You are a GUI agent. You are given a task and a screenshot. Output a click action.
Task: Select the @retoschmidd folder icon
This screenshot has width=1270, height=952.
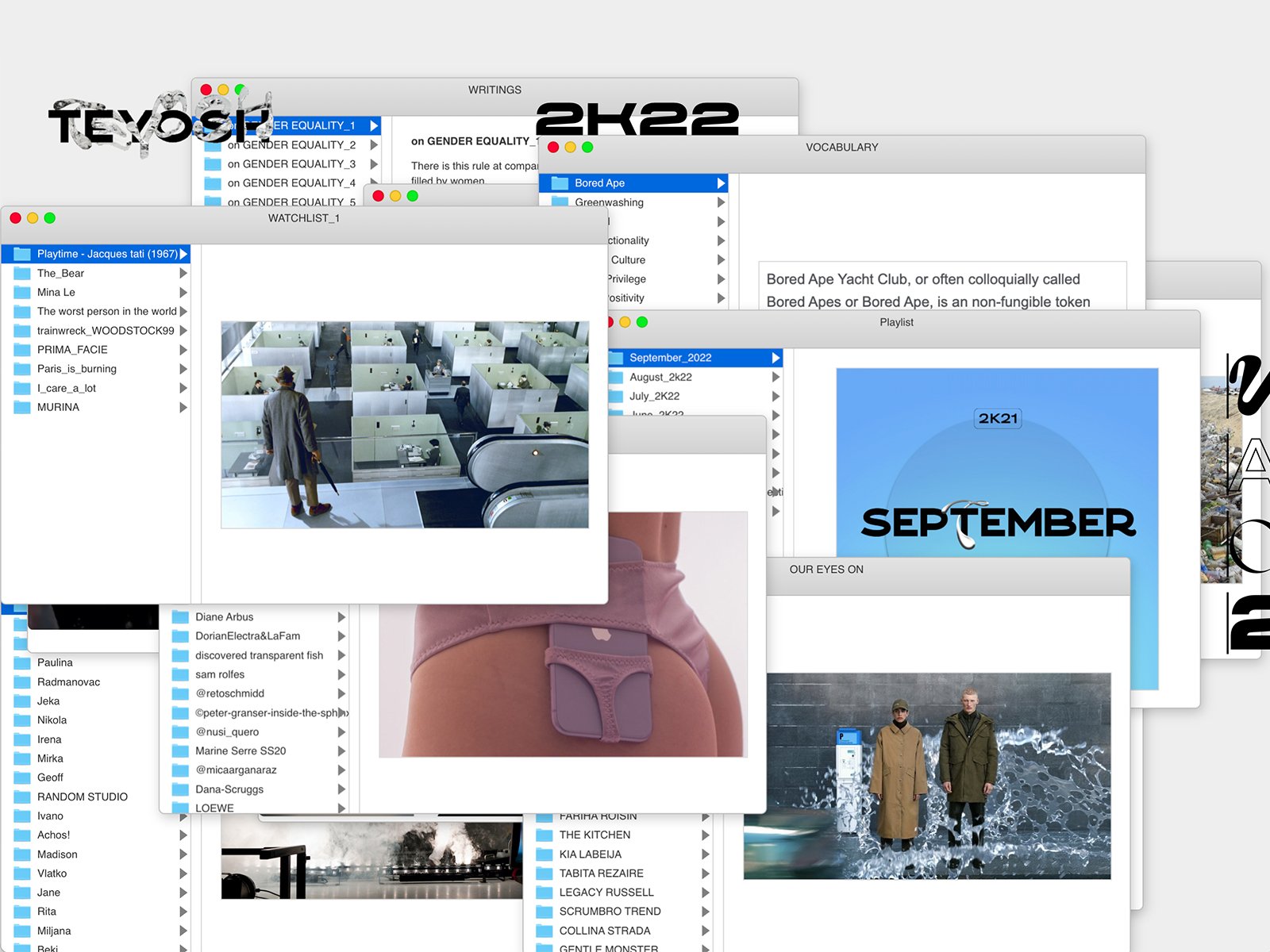181,693
